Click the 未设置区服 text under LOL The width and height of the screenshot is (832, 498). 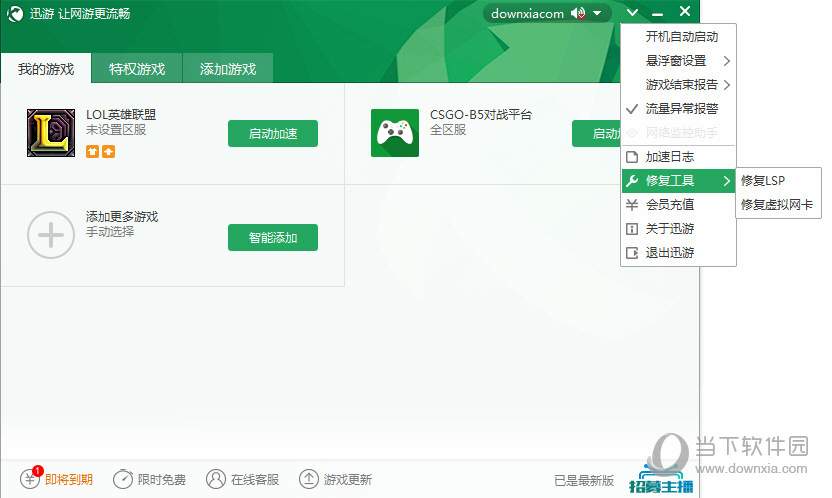[116, 129]
